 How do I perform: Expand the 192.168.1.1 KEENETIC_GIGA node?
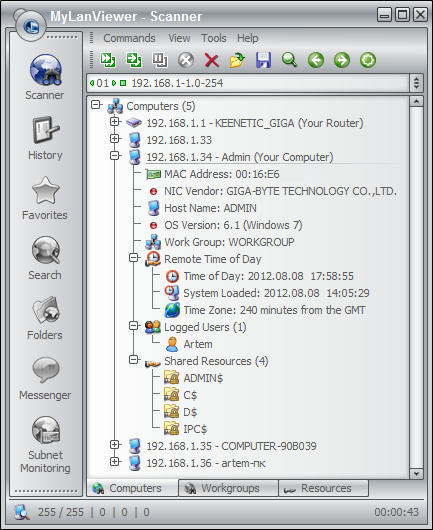(x=115, y=122)
